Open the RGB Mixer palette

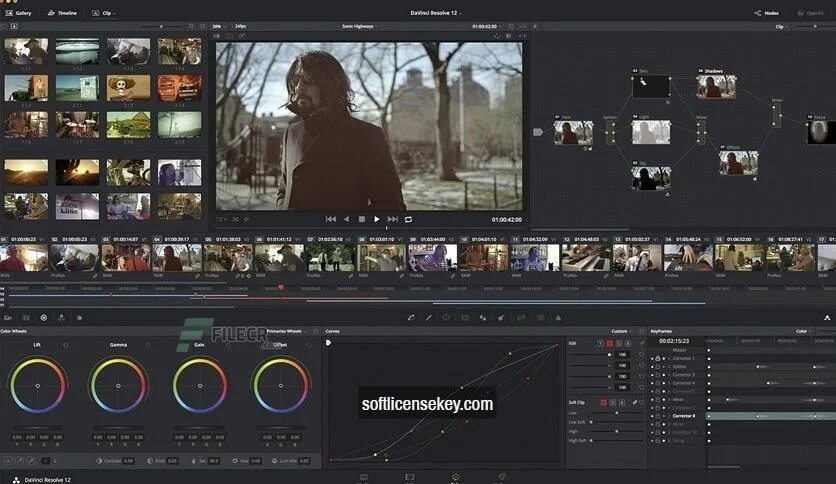click(x=61, y=318)
